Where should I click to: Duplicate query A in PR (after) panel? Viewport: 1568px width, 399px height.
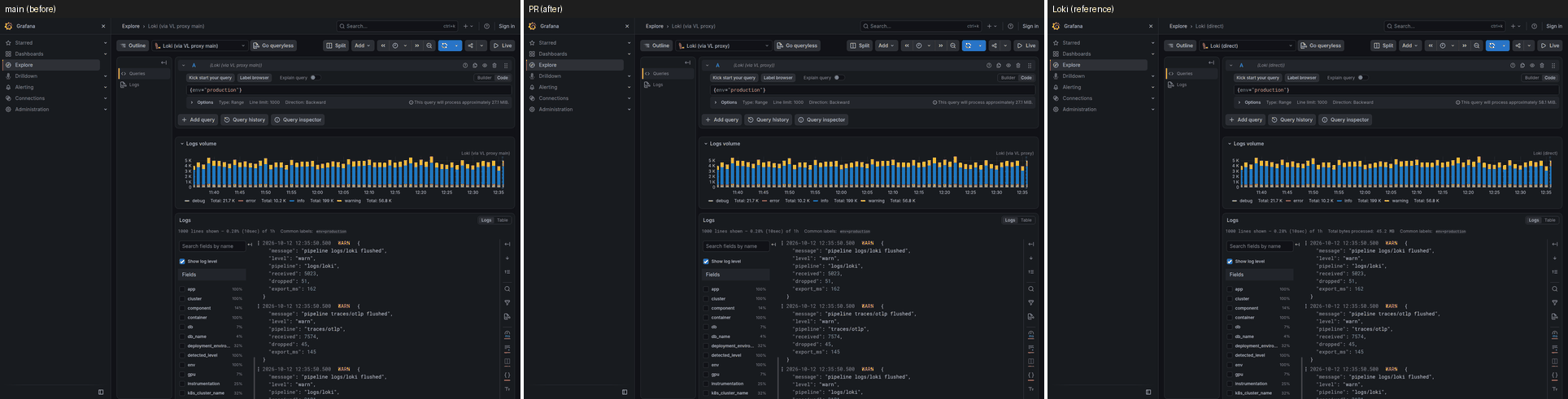click(999, 65)
